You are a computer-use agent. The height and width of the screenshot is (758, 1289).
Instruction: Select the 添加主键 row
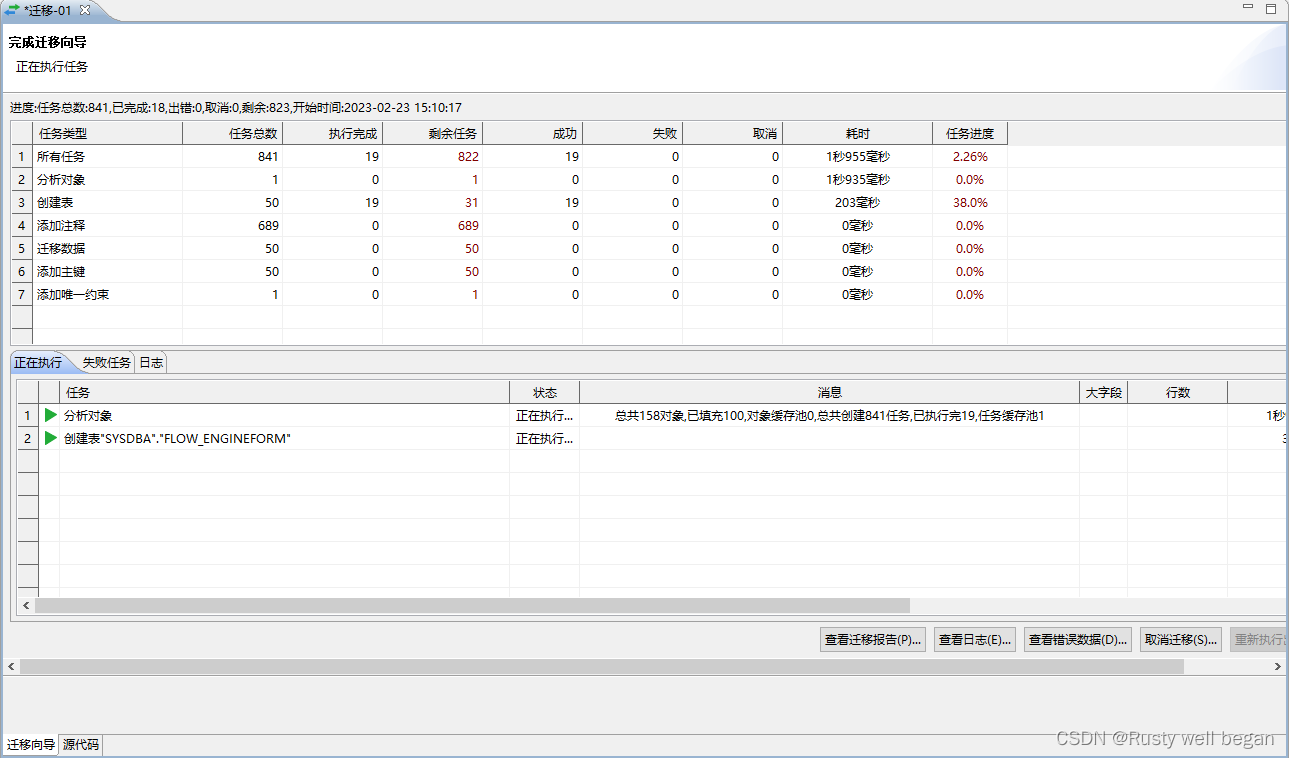pyautogui.click(x=509, y=272)
